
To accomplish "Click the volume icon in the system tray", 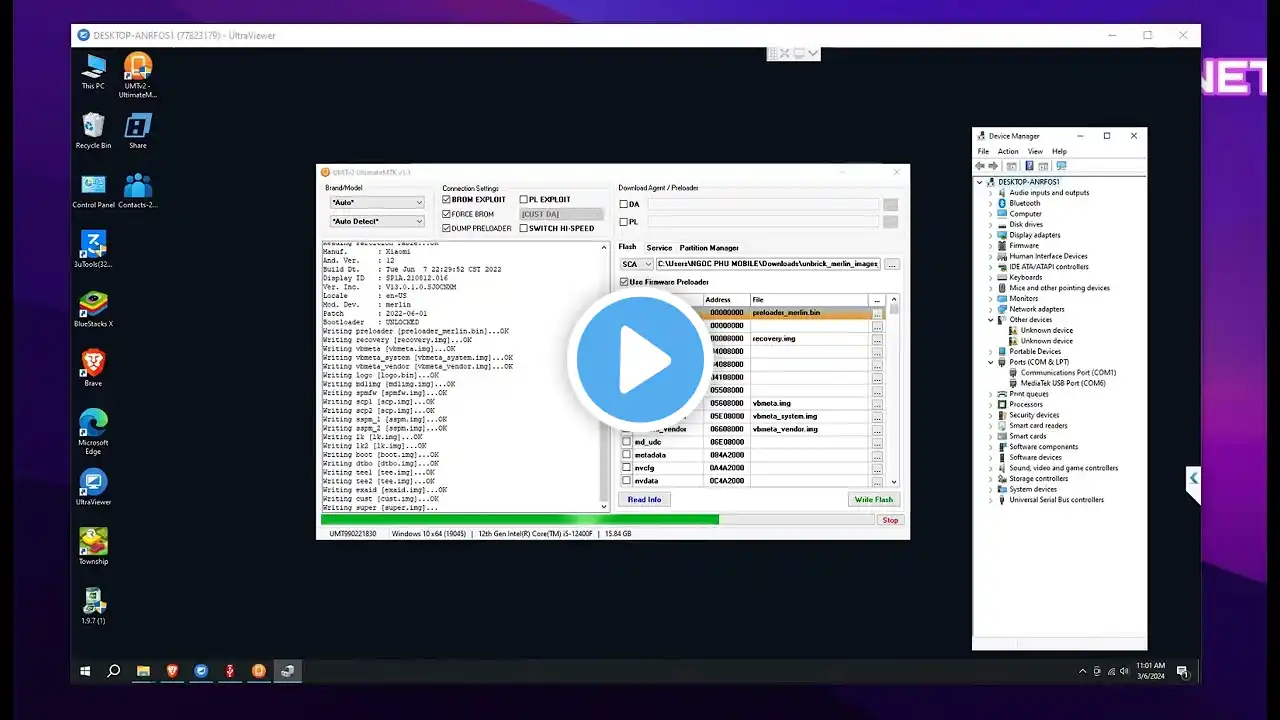I will (1124, 671).
